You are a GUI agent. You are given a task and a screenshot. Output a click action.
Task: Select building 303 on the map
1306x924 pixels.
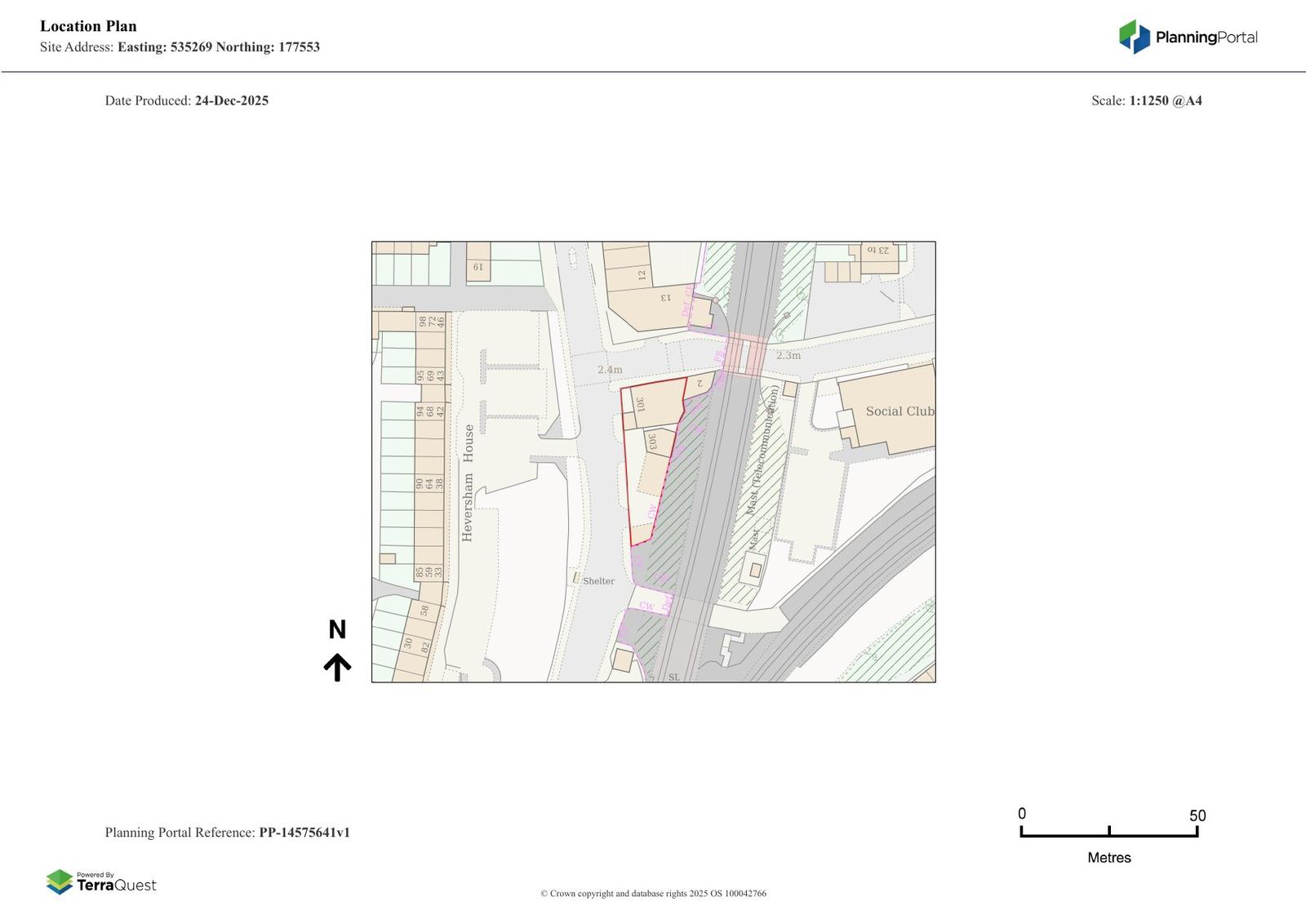659,442
